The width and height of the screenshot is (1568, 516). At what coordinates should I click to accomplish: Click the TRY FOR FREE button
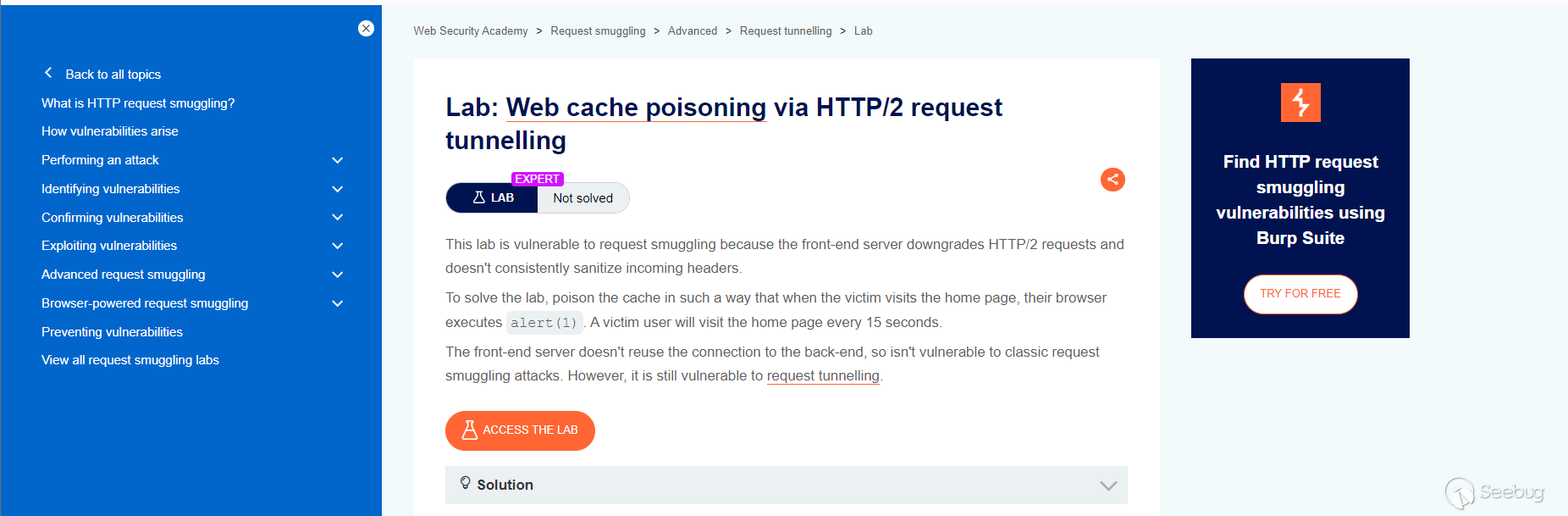pyautogui.click(x=1300, y=294)
